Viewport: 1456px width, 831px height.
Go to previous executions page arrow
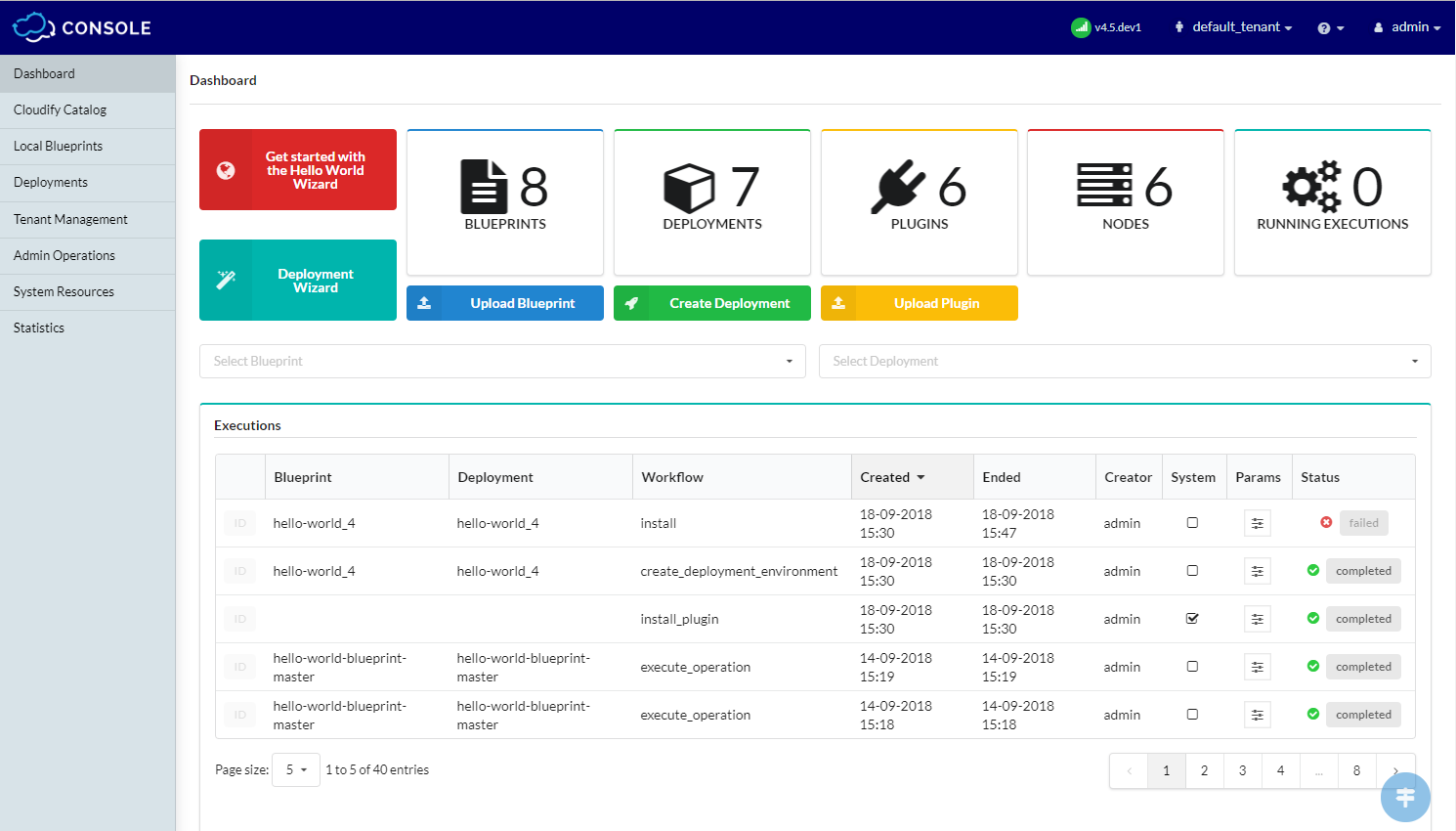(1129, 770)
